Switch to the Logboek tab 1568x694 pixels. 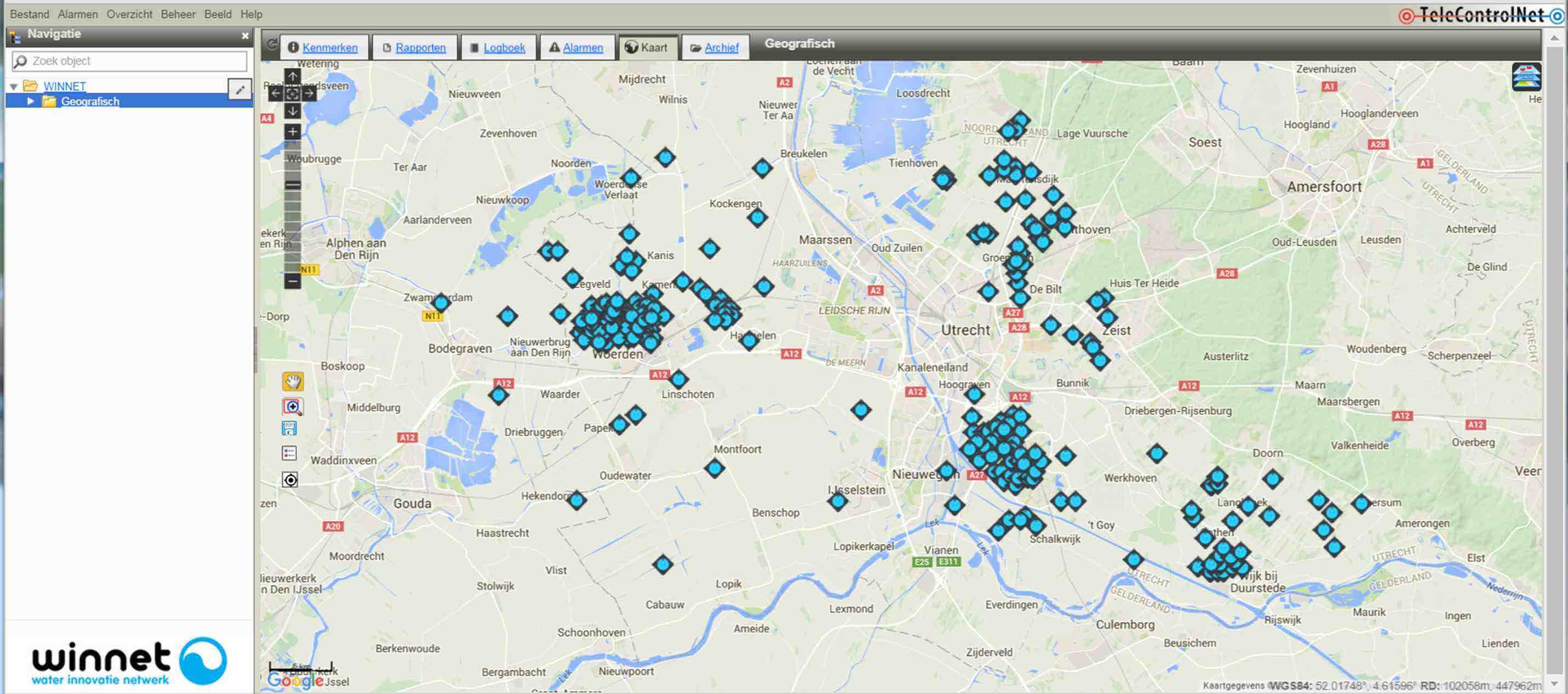[x=503, y=48]
